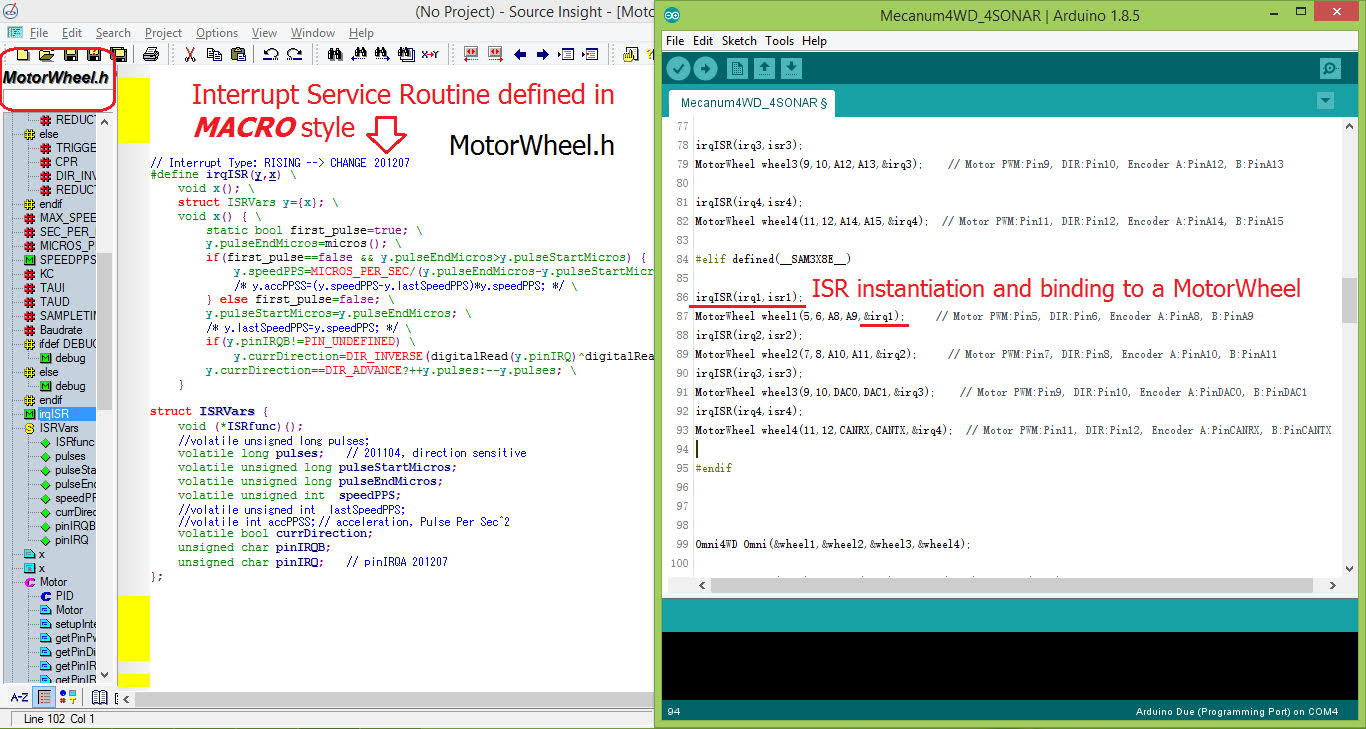Open Options menu in Source Insight
Screen dimensions: 1366x729
click(x=217, y=33)
